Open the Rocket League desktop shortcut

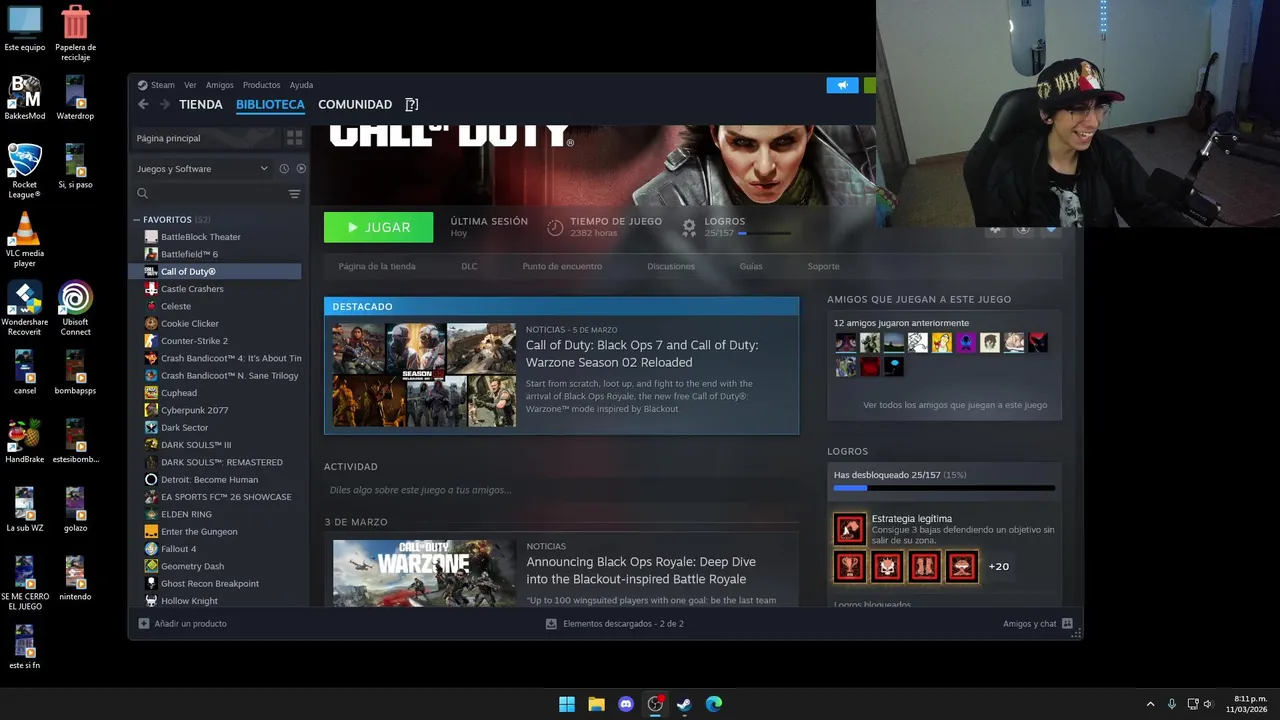(25, 170)
